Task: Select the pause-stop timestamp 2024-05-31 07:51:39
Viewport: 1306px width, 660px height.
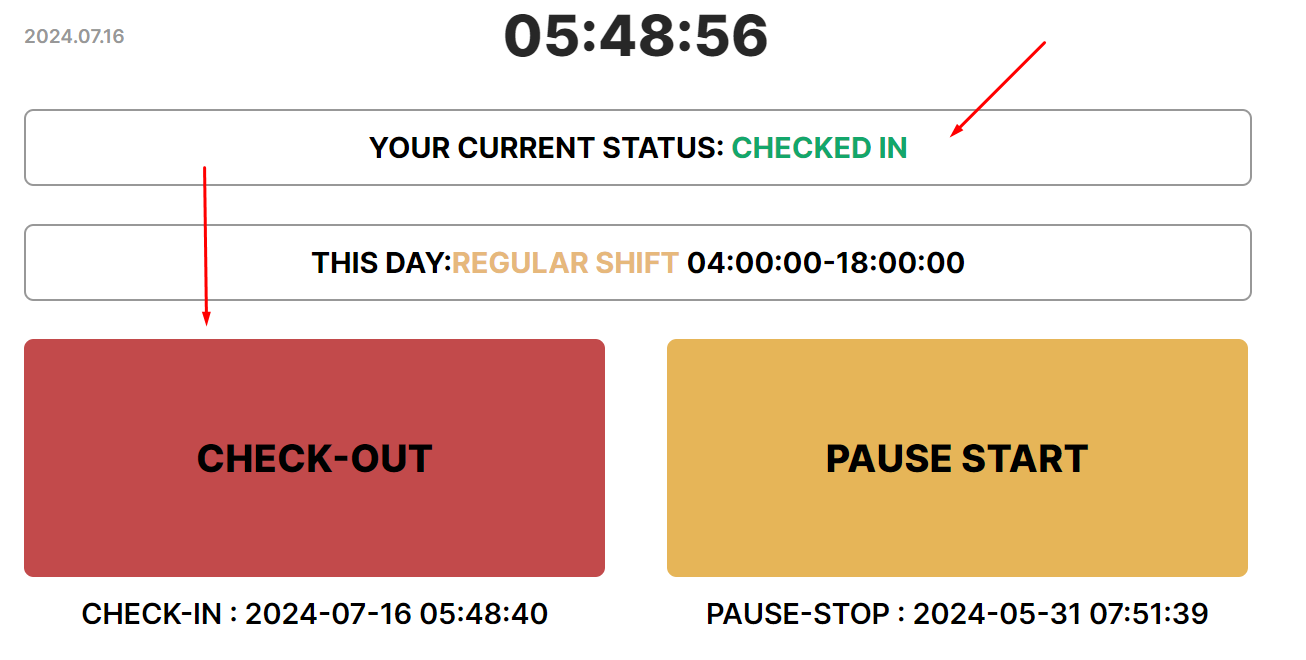Action: pos(1060,613)
